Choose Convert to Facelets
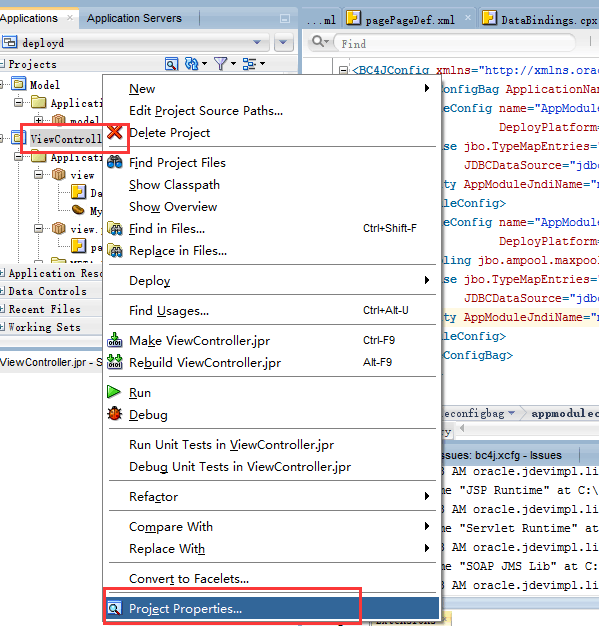Viewport: 599px width, 626px height. coord(272,578)
